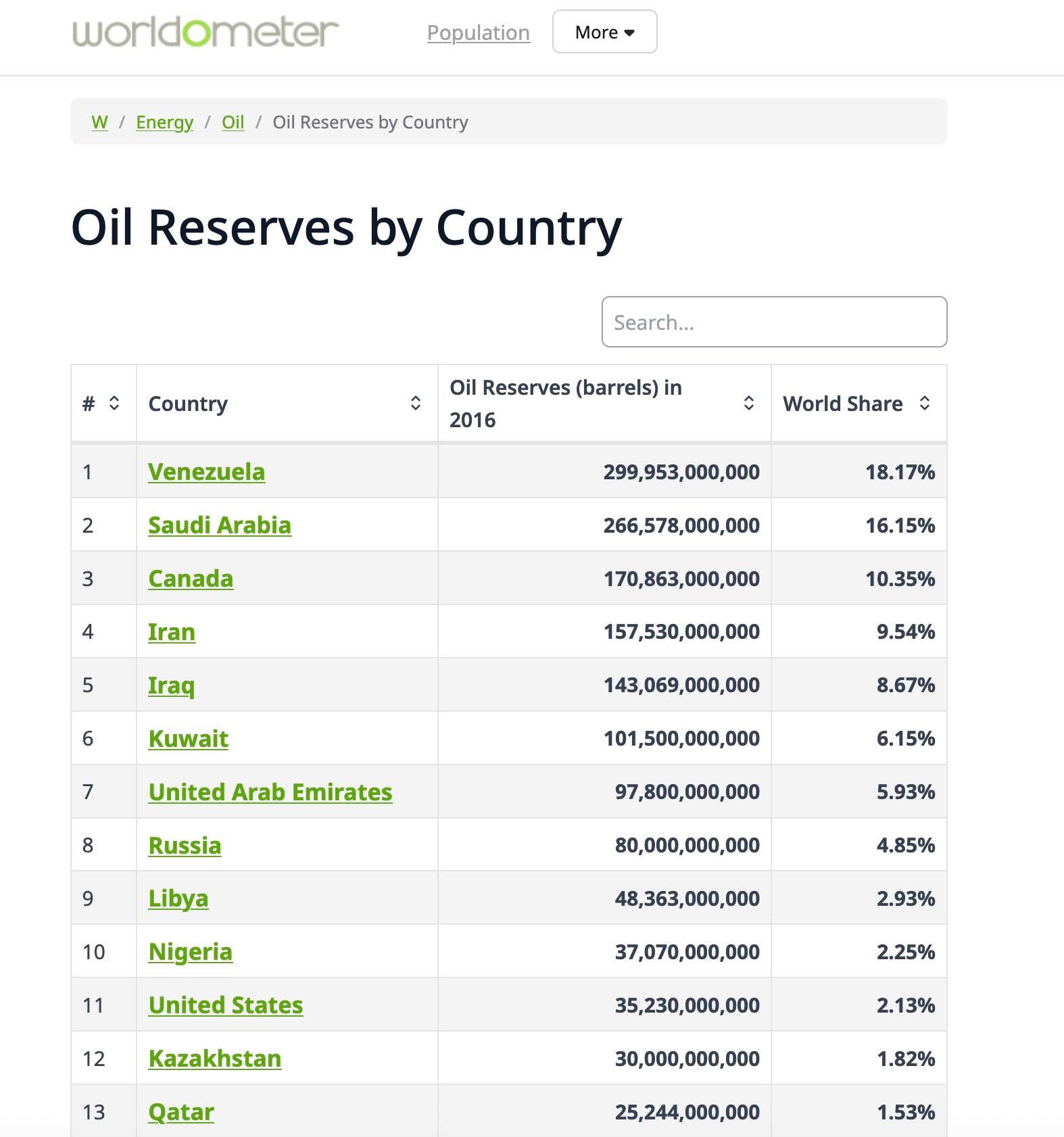The image size is (1064, 1137).
Task: Navigate to Energy breadcrumb
Action: point(164,122)
